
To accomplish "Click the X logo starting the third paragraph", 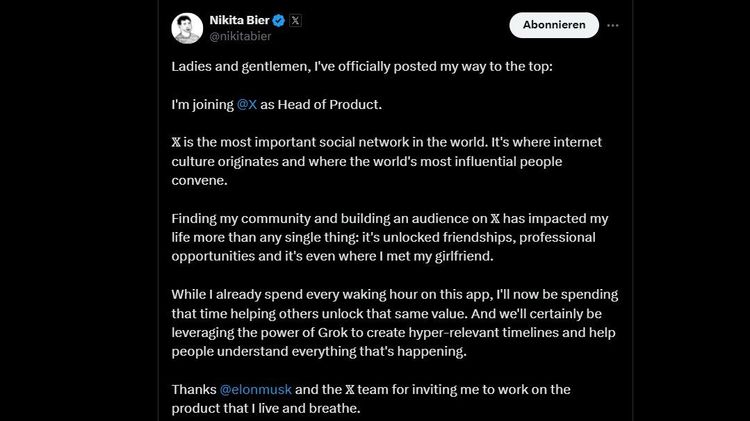I will point(177,143).
